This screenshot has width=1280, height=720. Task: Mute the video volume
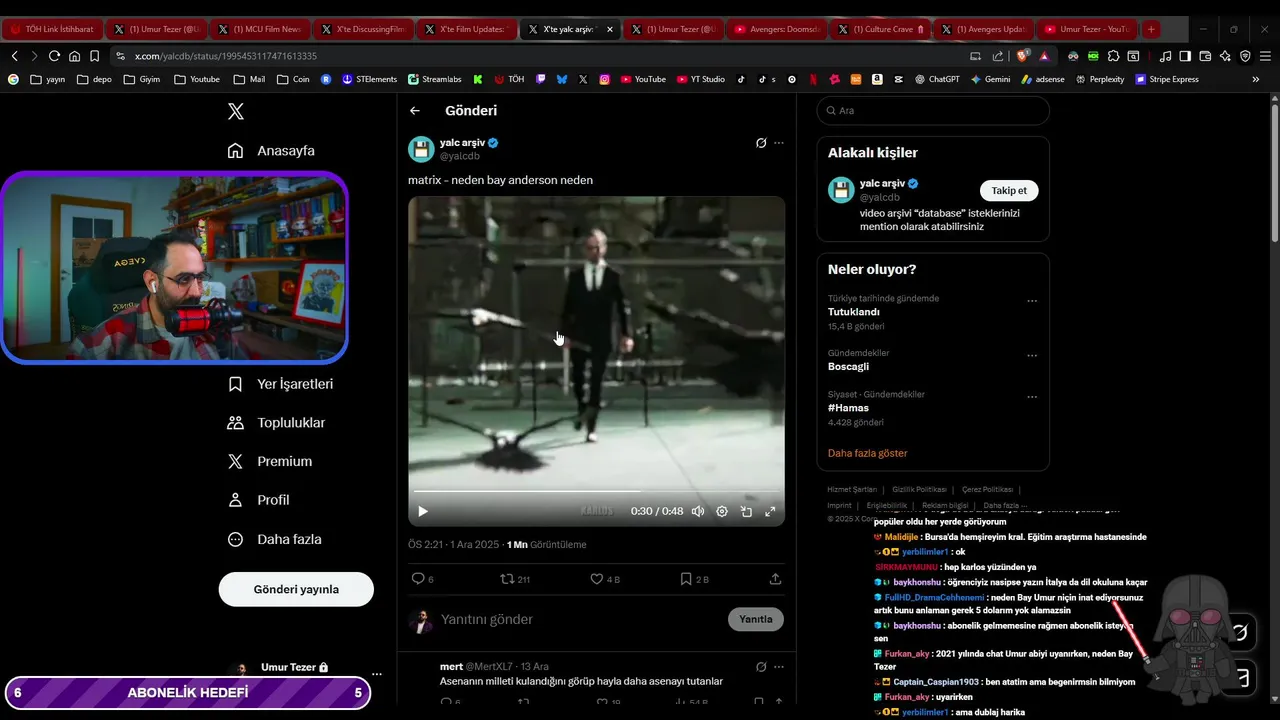pyautogui.click(x=698, y=511)
